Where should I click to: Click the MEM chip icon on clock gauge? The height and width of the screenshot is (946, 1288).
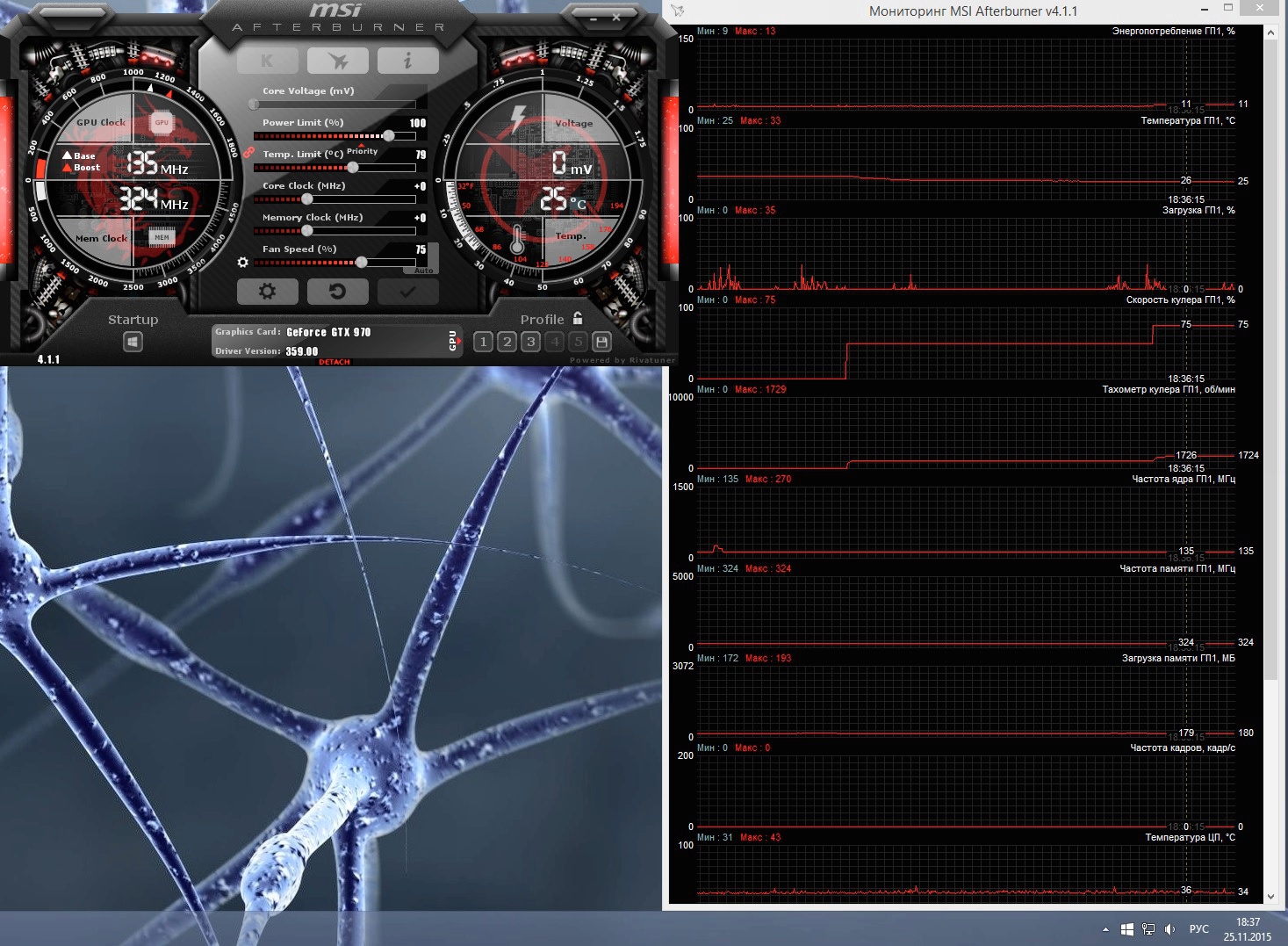(162, 237)
